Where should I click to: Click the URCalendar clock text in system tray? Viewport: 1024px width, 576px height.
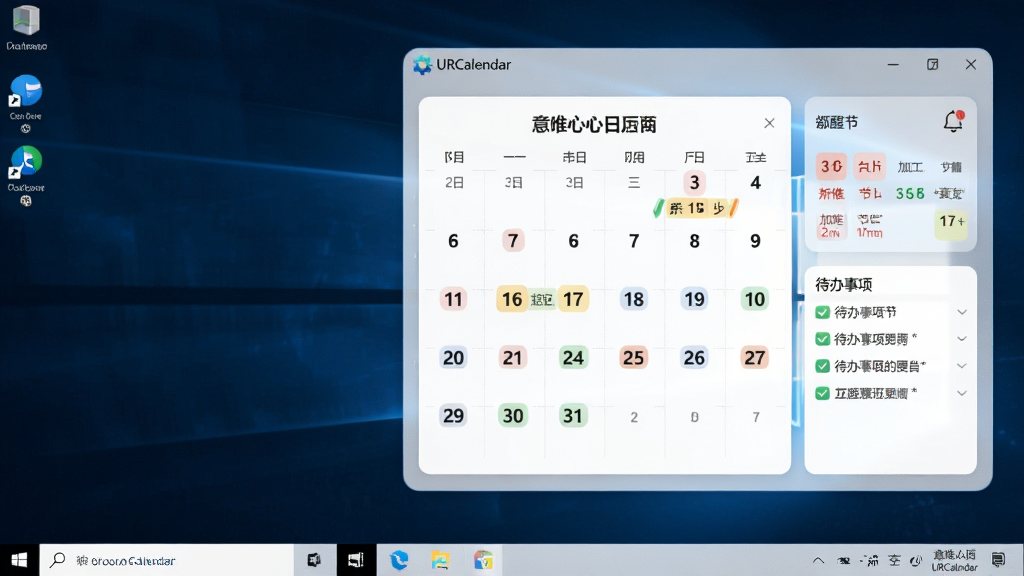click(x=954, y=560)
